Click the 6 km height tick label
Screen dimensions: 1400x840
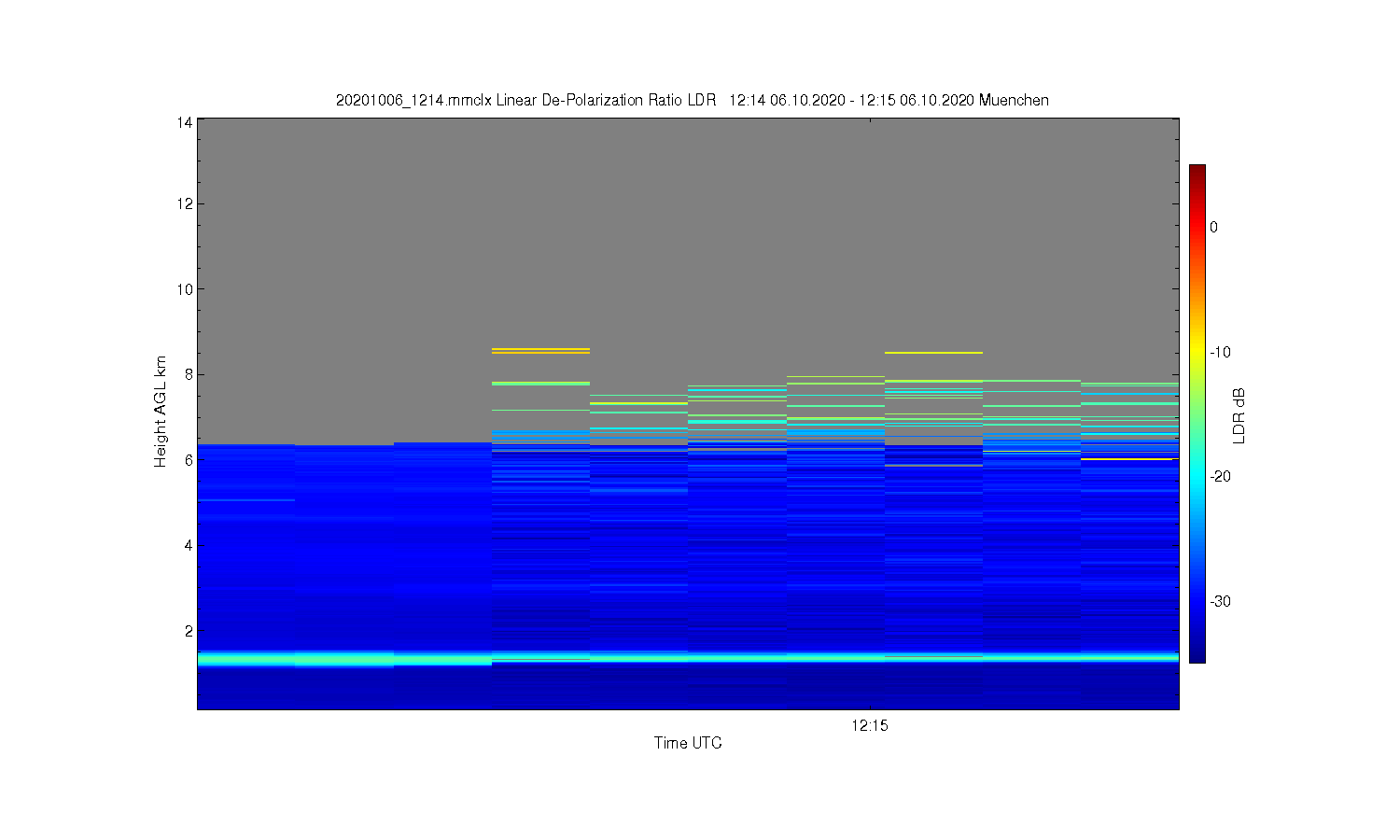[188, 460]
